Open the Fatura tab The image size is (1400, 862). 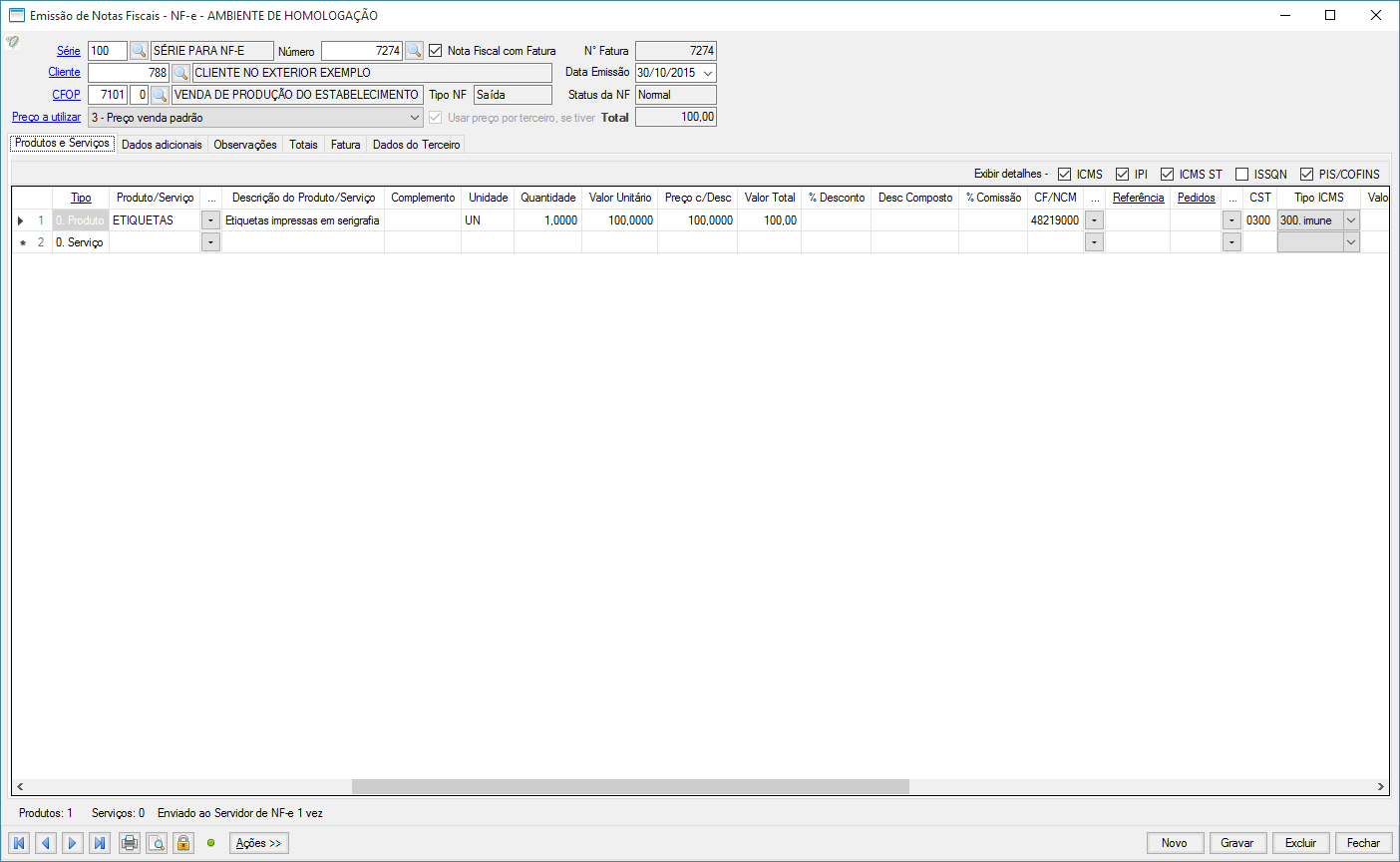346,145
